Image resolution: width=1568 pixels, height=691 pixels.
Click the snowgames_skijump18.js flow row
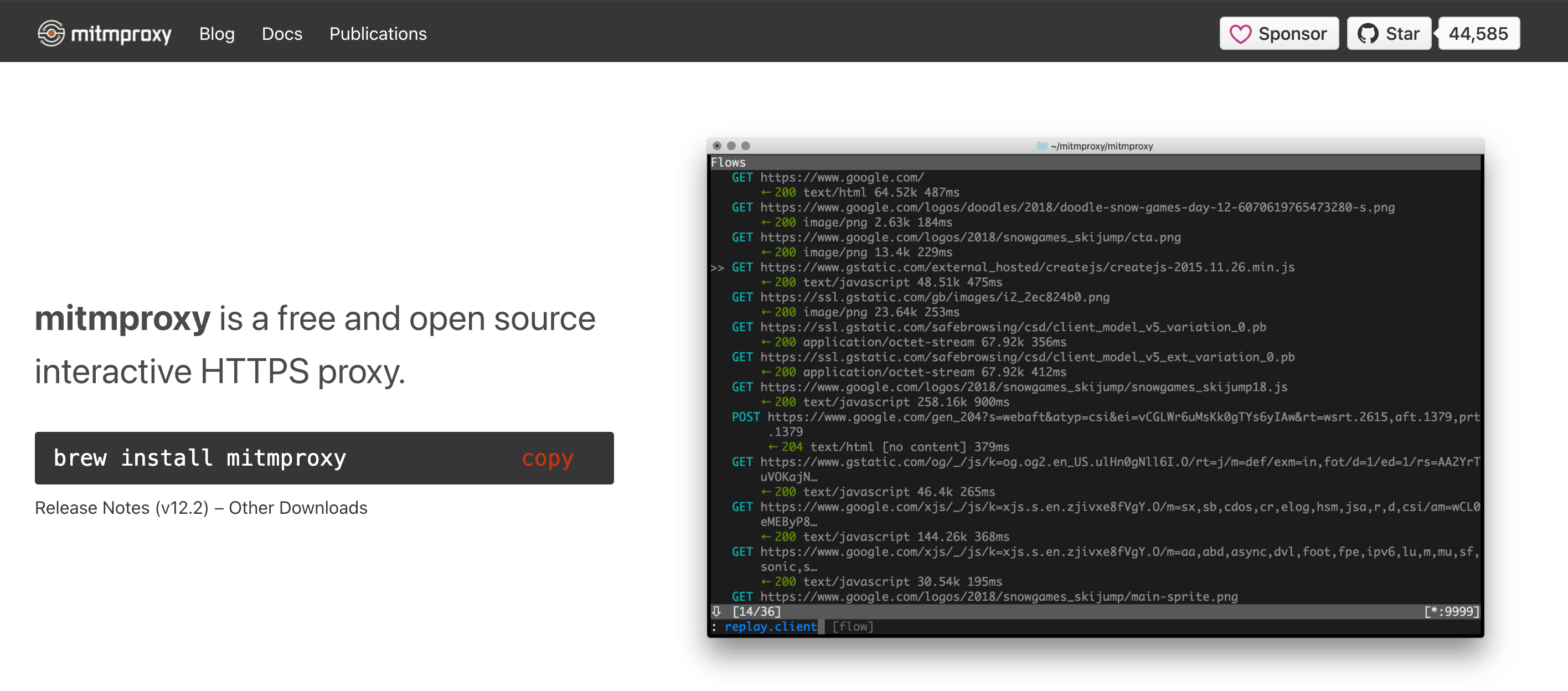click(1009, 387)
